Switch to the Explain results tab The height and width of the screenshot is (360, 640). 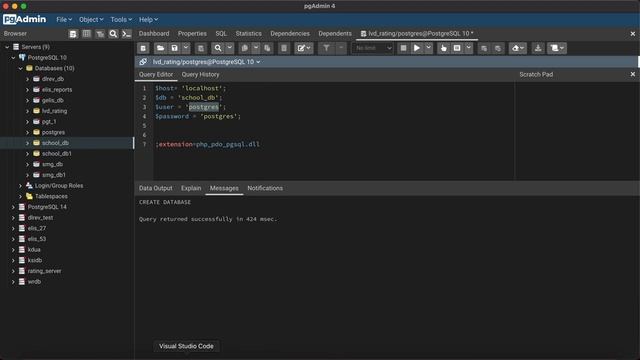(191, 188)
